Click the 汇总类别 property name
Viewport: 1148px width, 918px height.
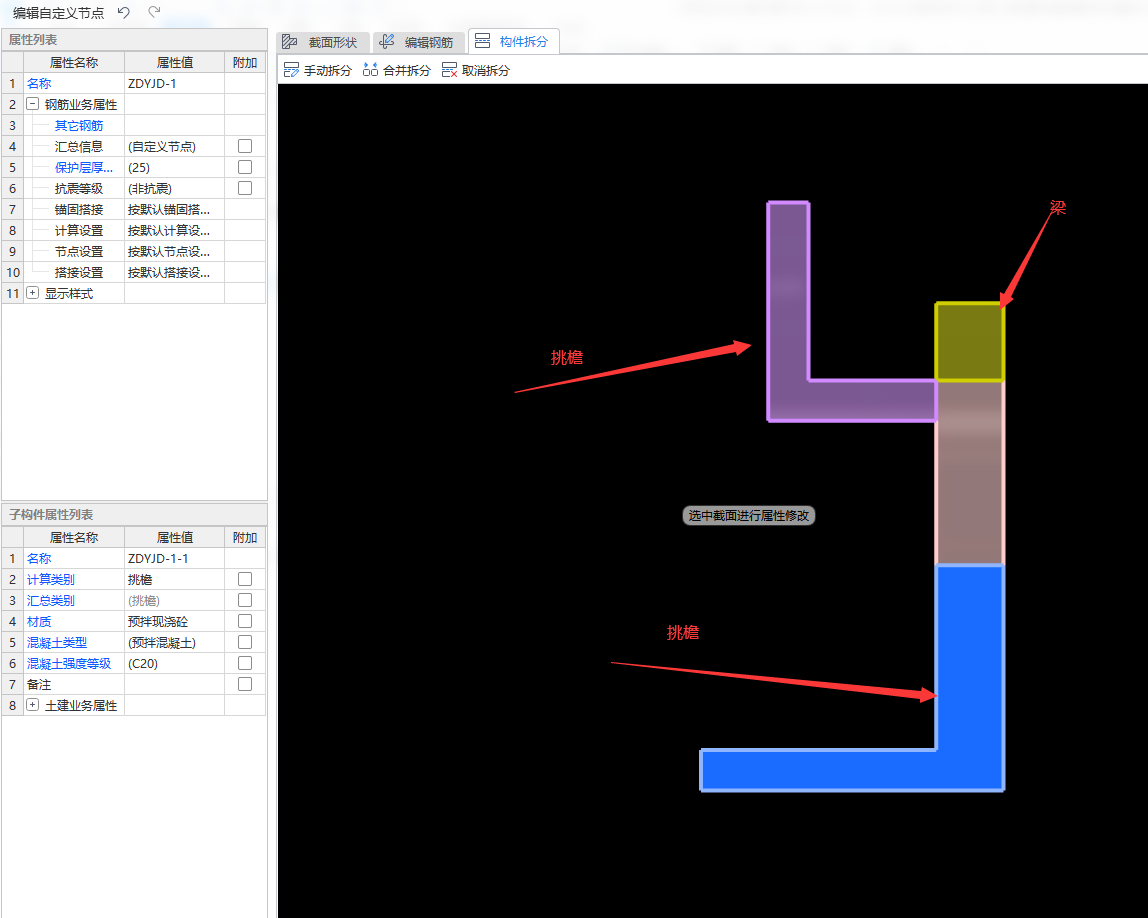pyautogui.click(x=51, y=601)
